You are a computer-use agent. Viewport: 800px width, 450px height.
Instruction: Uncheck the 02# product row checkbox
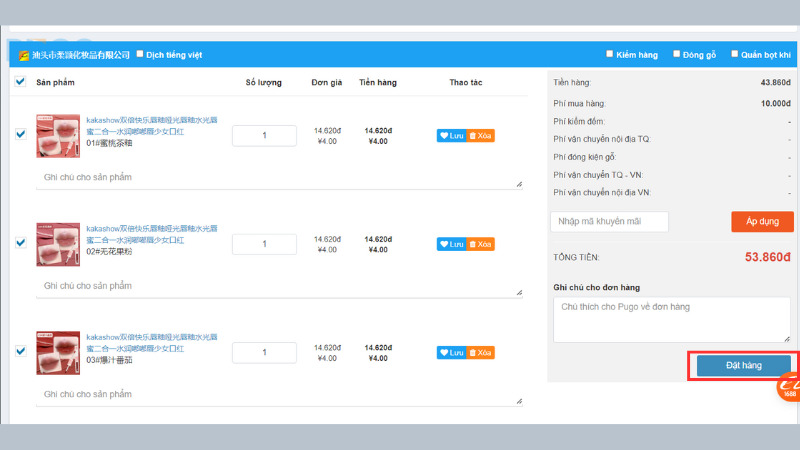click(x=21, y=243)
